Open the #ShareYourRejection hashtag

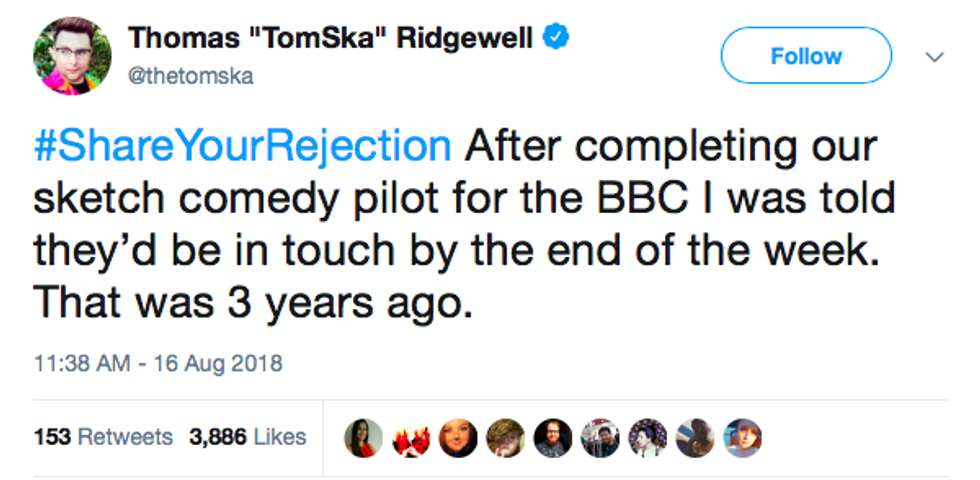[x=243, y=146]
